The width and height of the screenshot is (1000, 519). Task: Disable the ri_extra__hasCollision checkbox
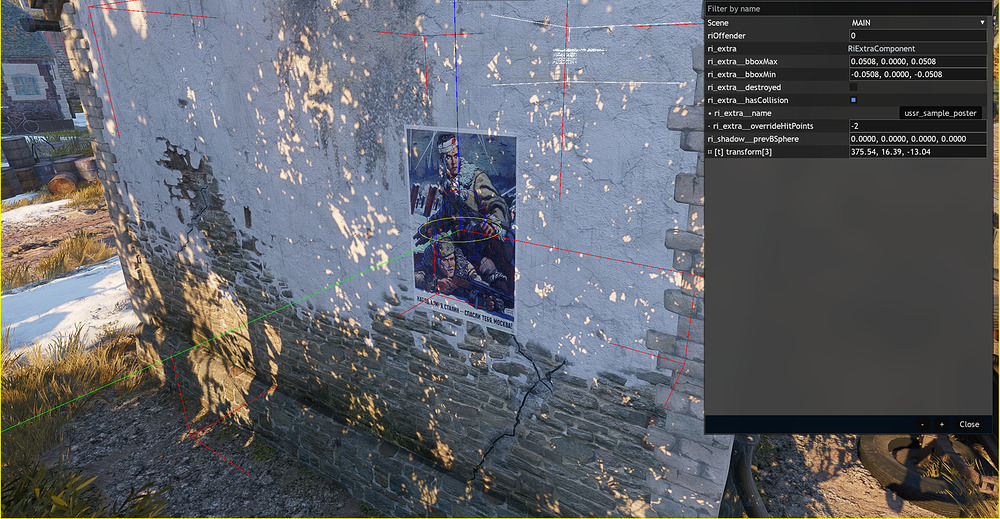coord(853,100)
